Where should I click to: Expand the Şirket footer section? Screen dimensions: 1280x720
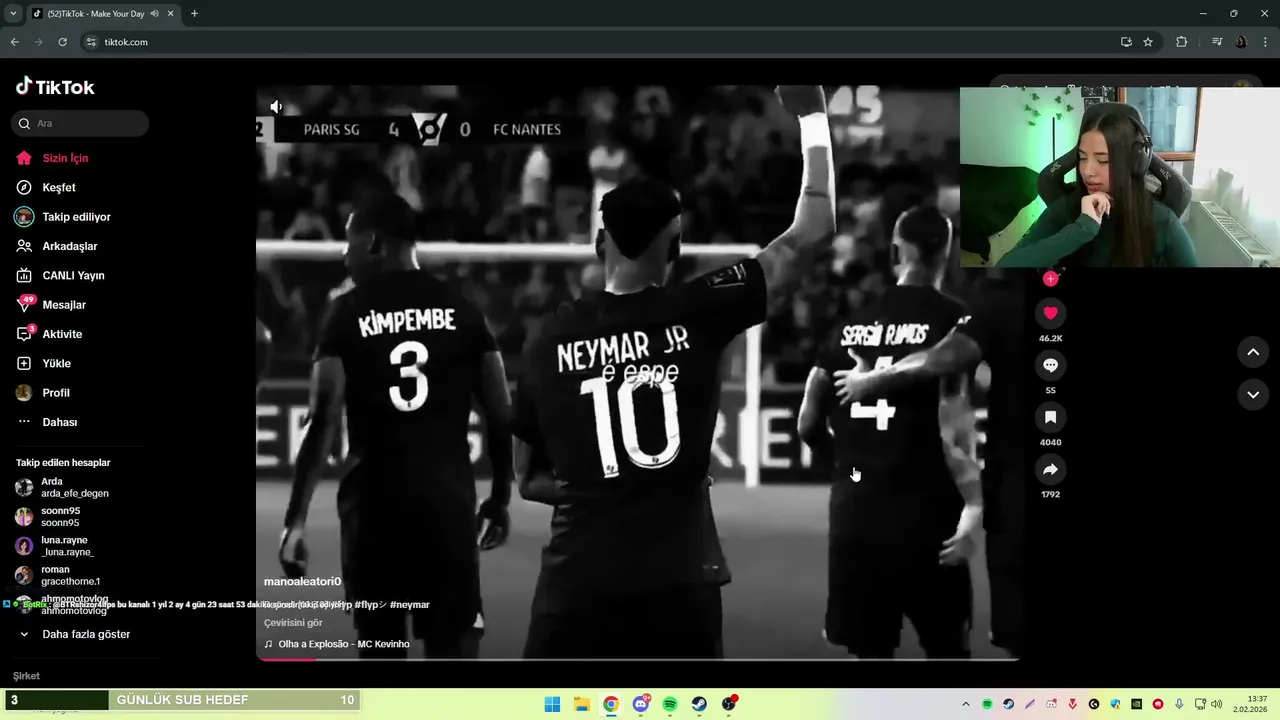coord(26,676)
